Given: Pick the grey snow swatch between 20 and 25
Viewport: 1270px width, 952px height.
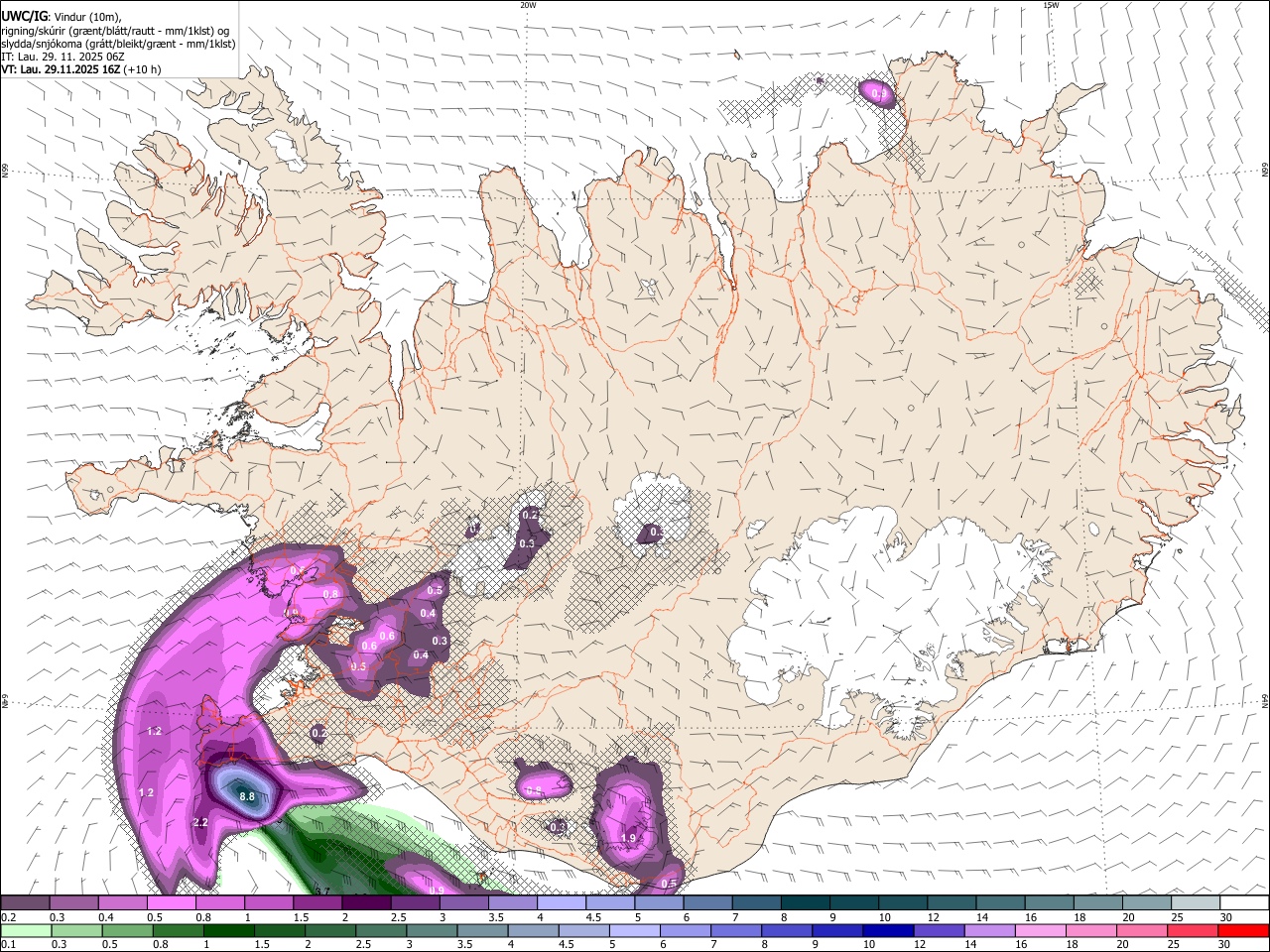Looking at the screenshot, I should pos(1145,903).
